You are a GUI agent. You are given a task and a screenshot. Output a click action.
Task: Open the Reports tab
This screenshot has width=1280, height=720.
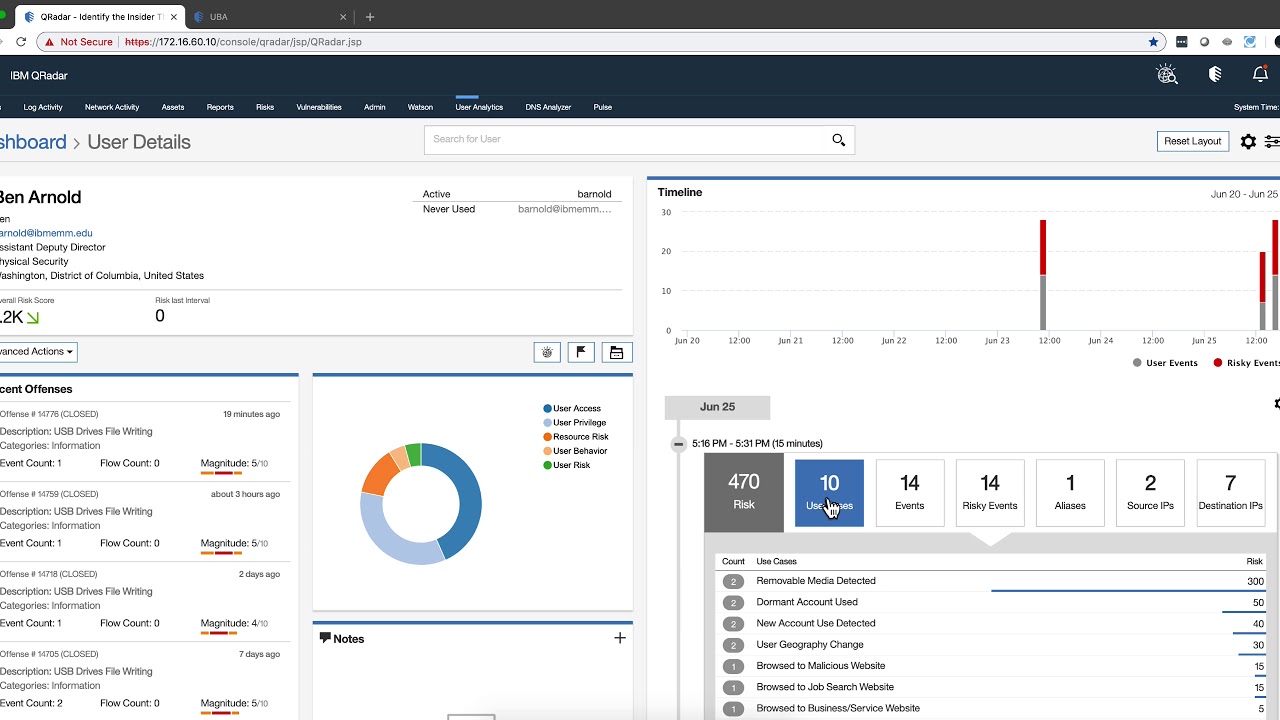(x=220, y=107)
